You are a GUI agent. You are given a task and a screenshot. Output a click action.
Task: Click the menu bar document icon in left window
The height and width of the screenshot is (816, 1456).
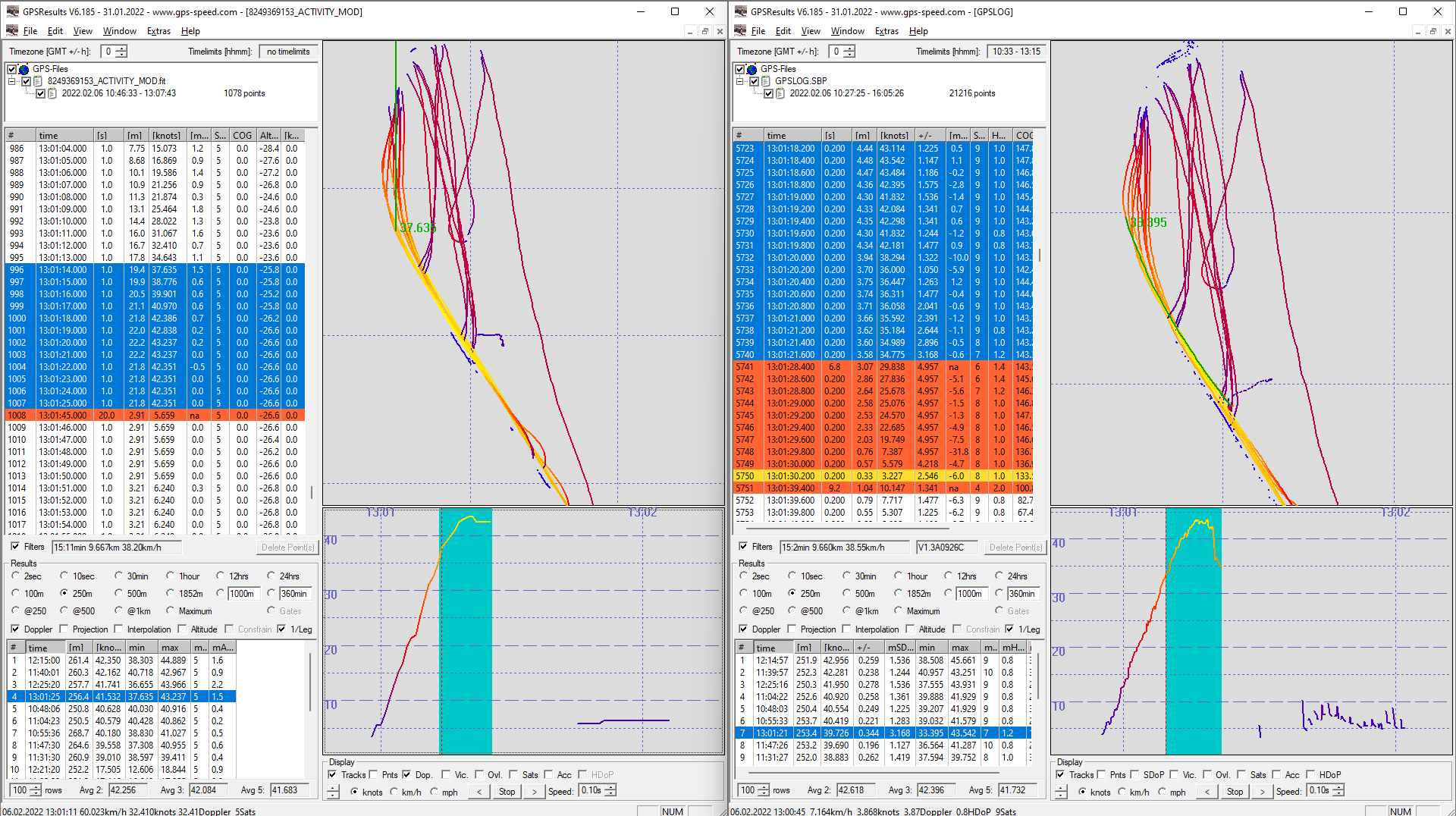[x=12, y=31]
